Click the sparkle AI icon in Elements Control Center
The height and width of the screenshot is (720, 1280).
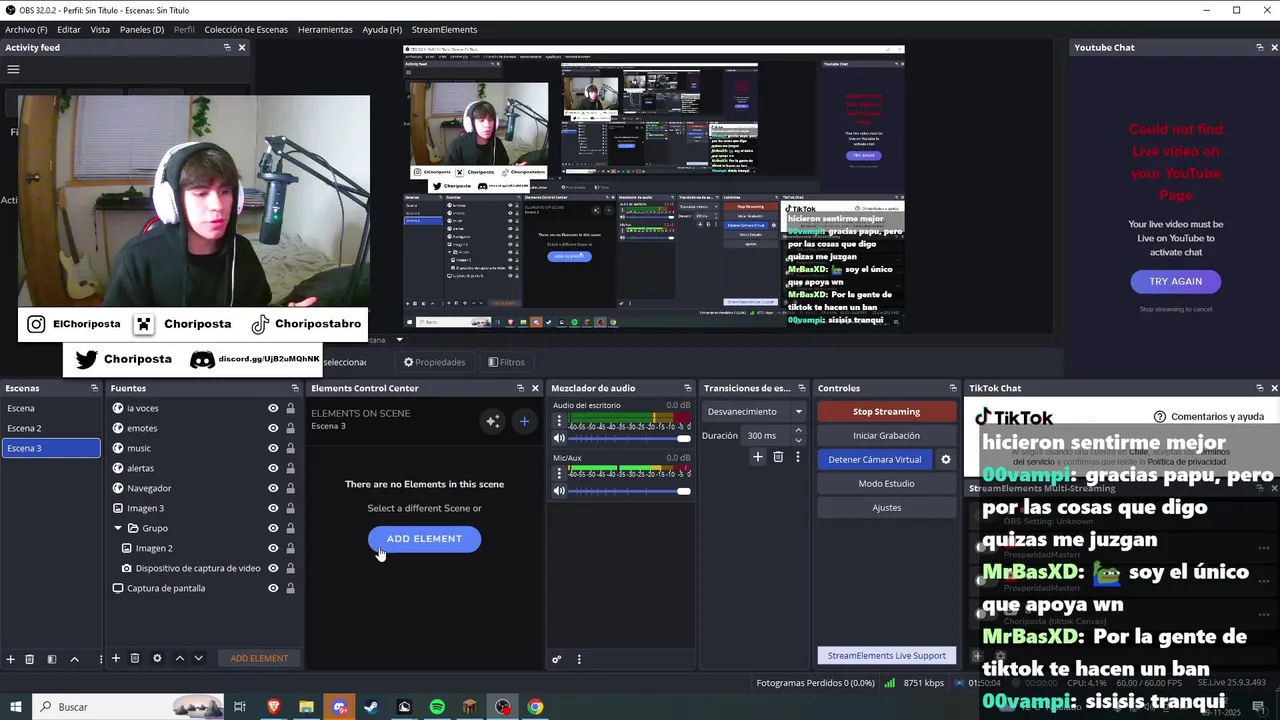pyautogui.click(x=492, y=421)
